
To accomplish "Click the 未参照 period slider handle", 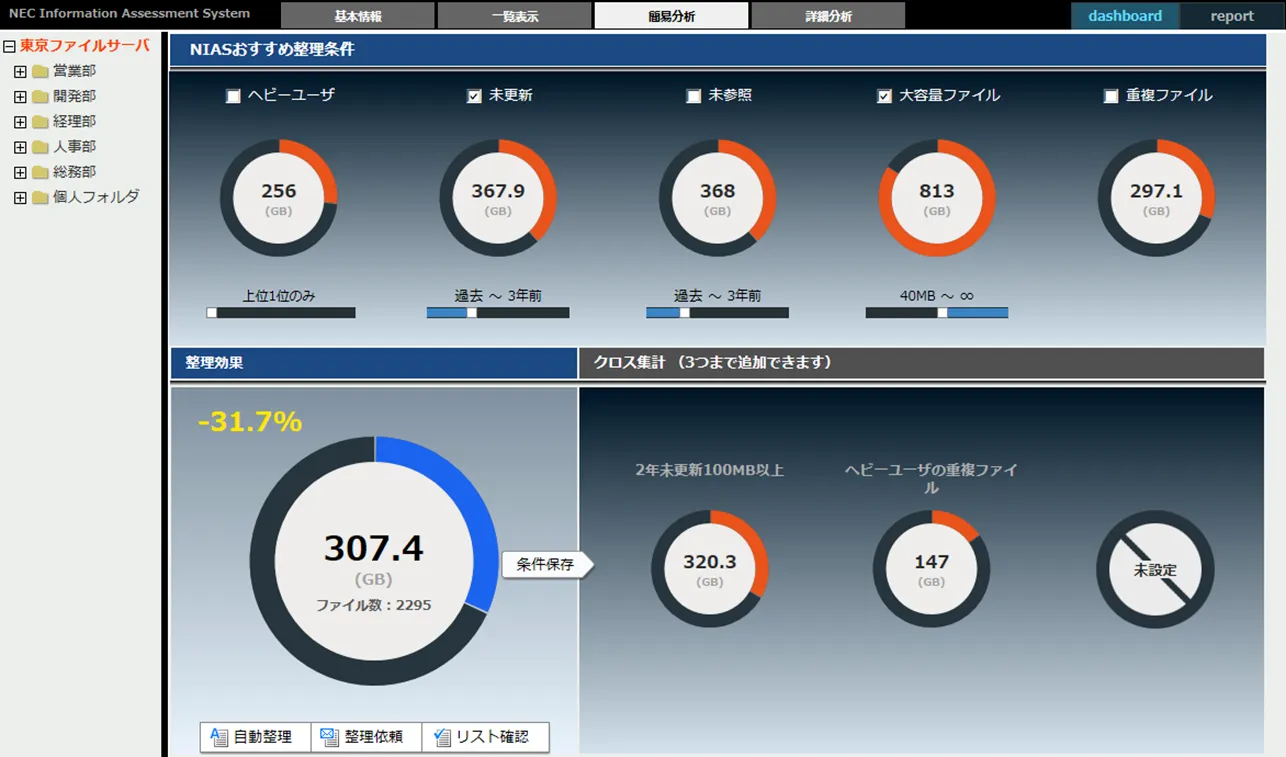I will [685, 313].
